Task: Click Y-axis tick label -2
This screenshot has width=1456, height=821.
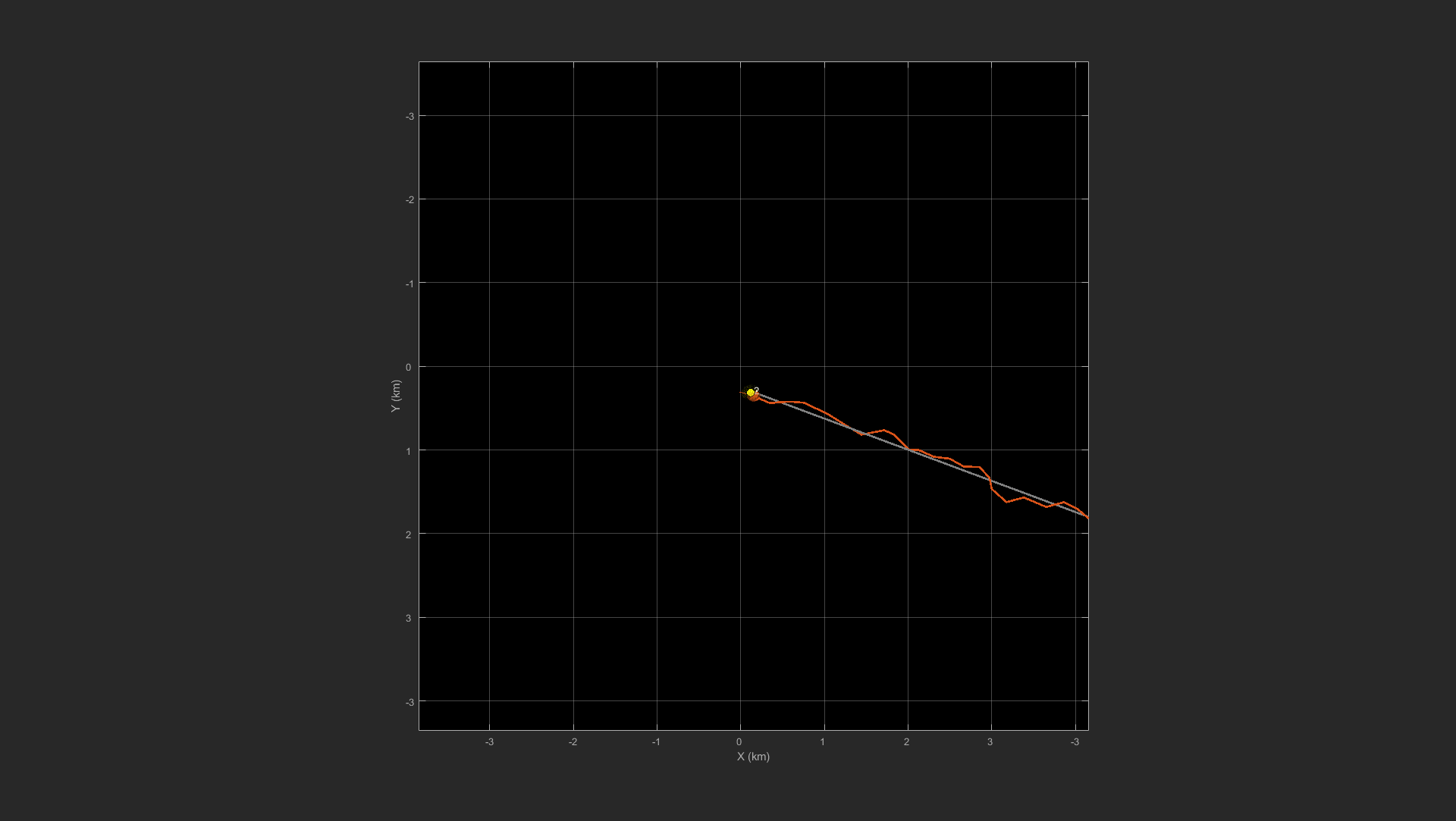Action: click(409, 199)
